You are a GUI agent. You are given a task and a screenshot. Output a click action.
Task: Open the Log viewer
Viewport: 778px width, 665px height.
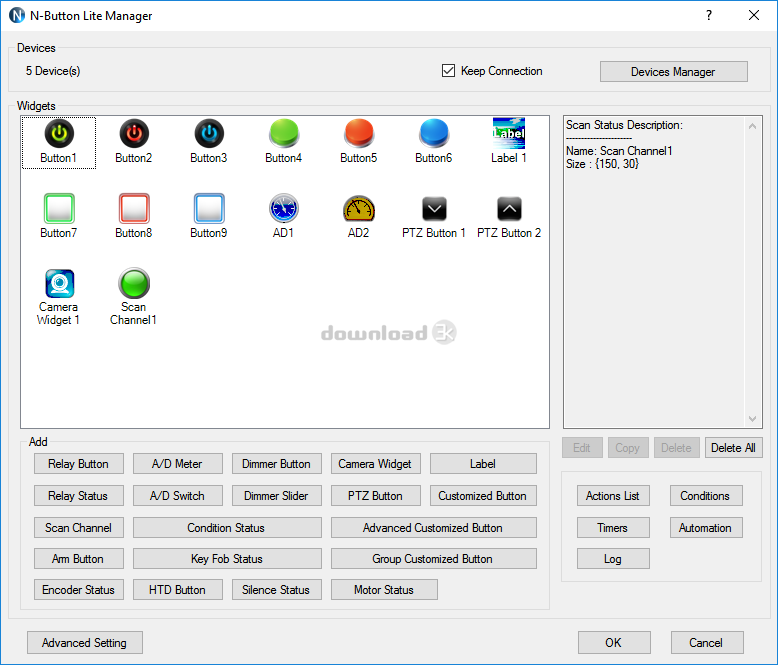[613, 559]
